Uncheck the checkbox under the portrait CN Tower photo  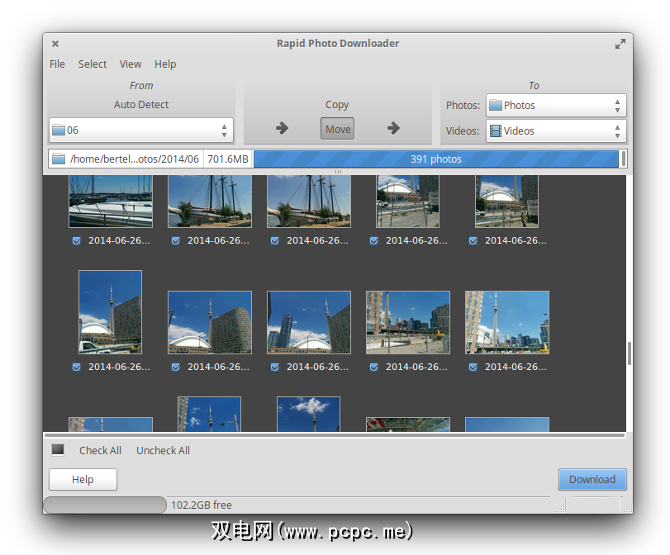coord(76,367)
